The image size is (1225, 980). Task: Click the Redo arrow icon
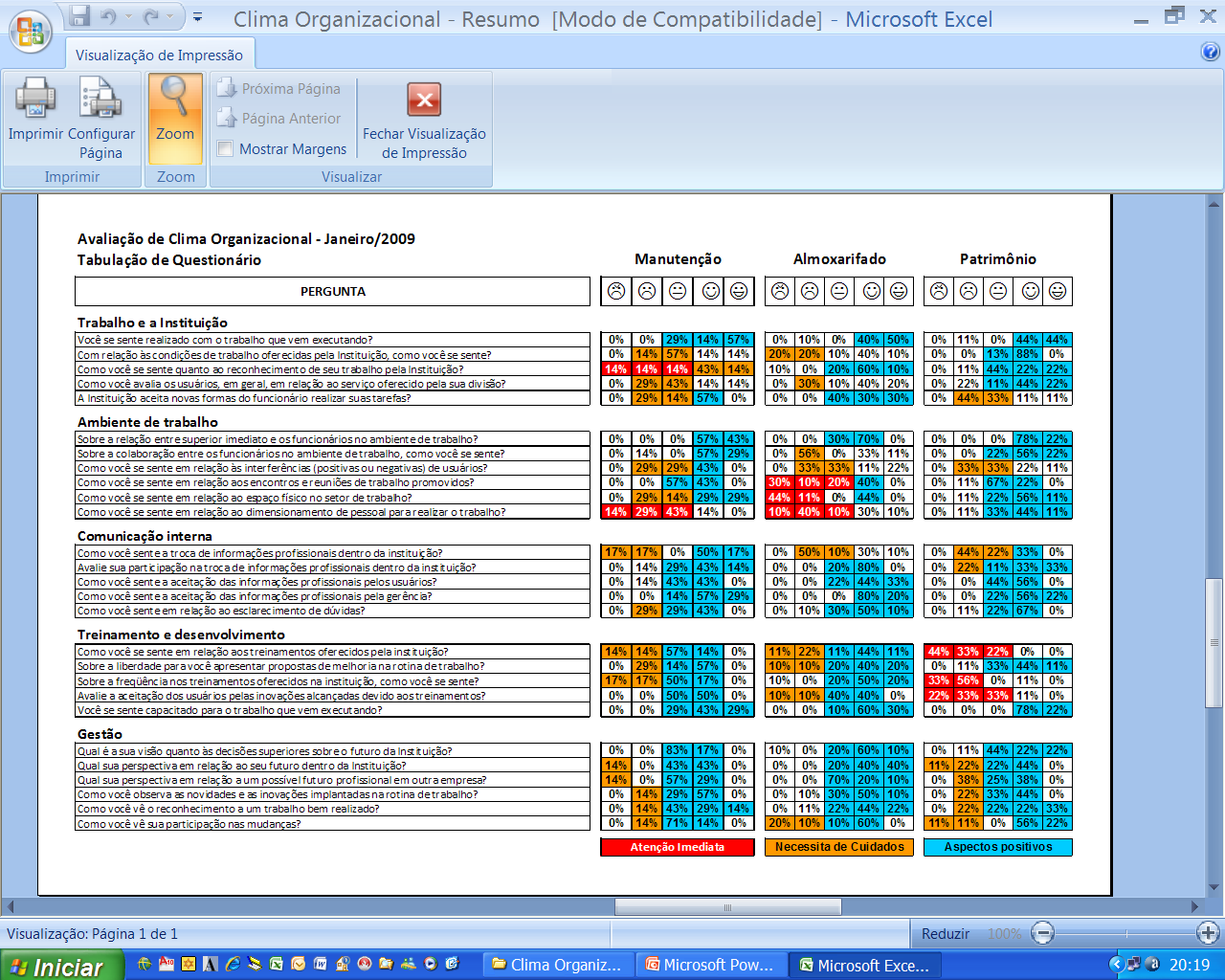[150, 16]
